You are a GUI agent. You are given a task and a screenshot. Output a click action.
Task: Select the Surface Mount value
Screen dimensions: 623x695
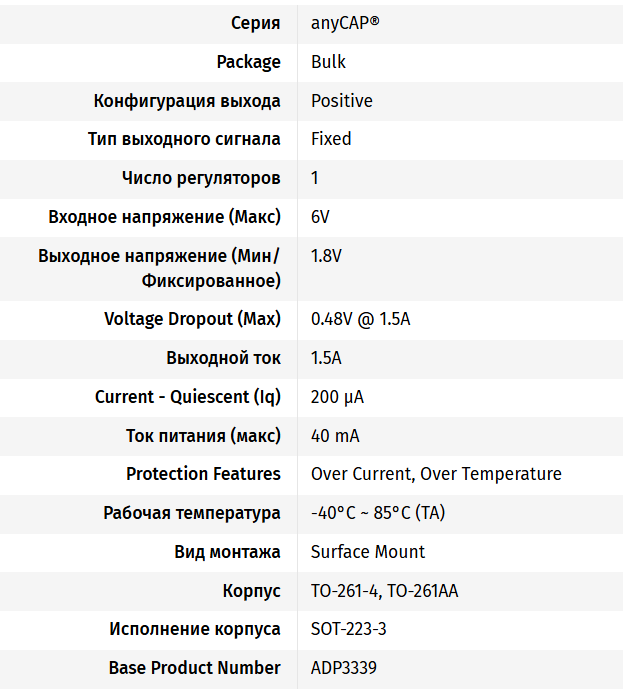(x=367, y=552)
